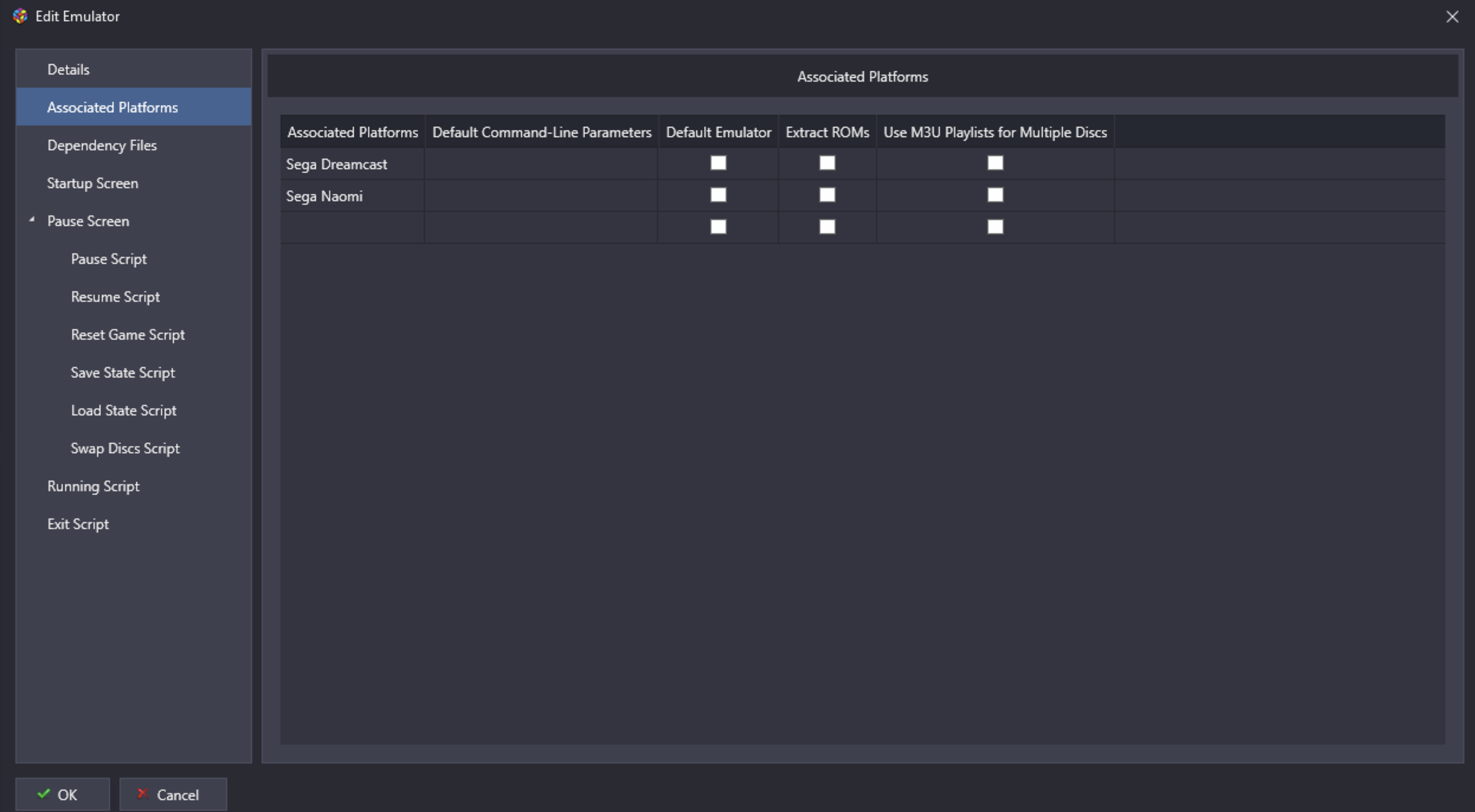Enable Extract ROMs for Sega Dreamcast
1475x812 pixels.
[827, 163]
